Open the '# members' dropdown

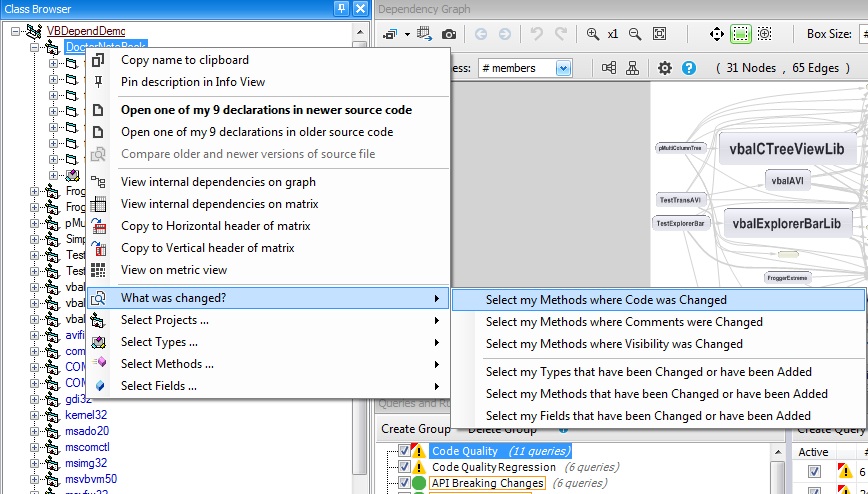[x=563, y=68]
